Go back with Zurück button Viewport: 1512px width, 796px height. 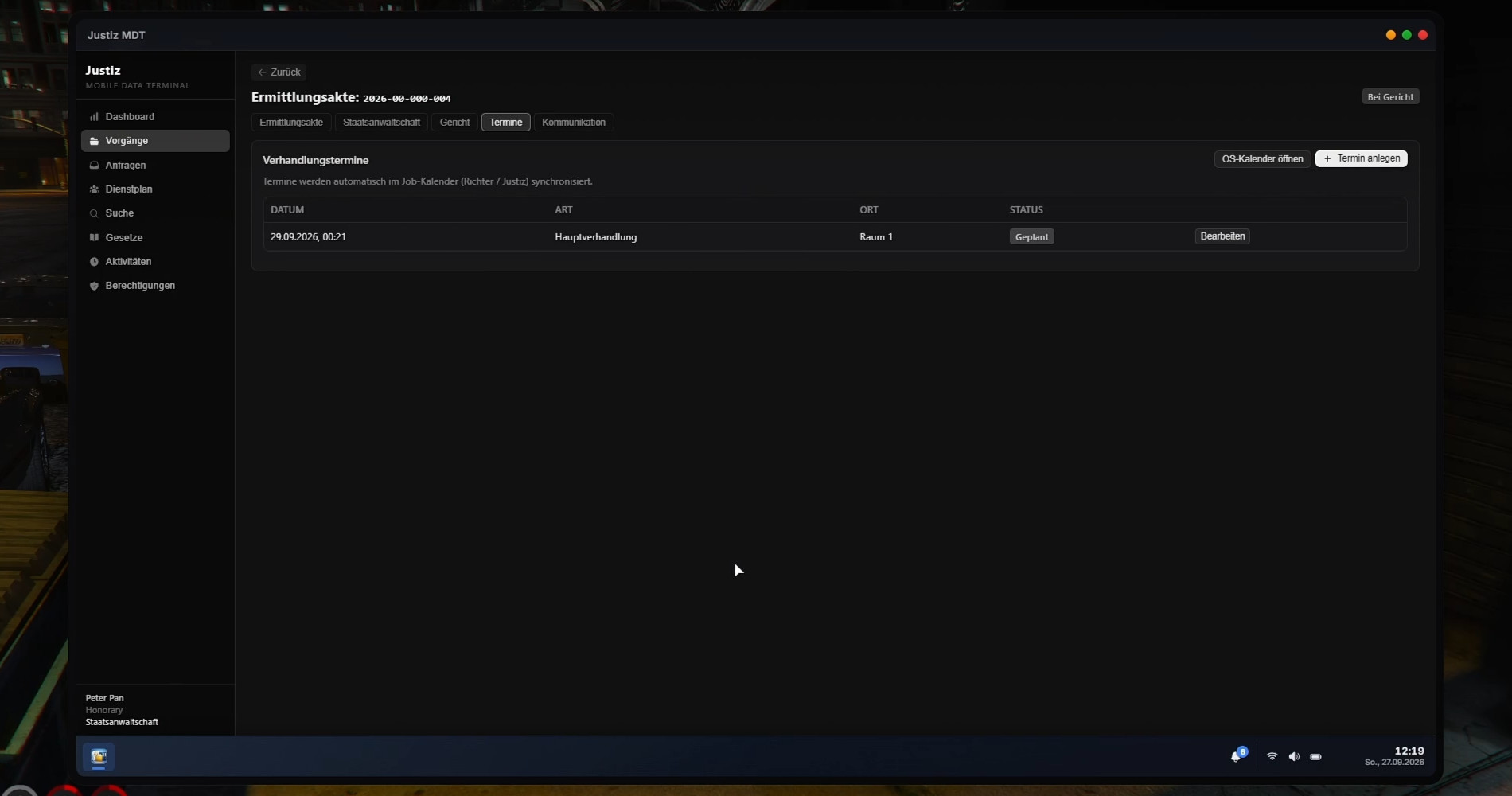point(279,72)
